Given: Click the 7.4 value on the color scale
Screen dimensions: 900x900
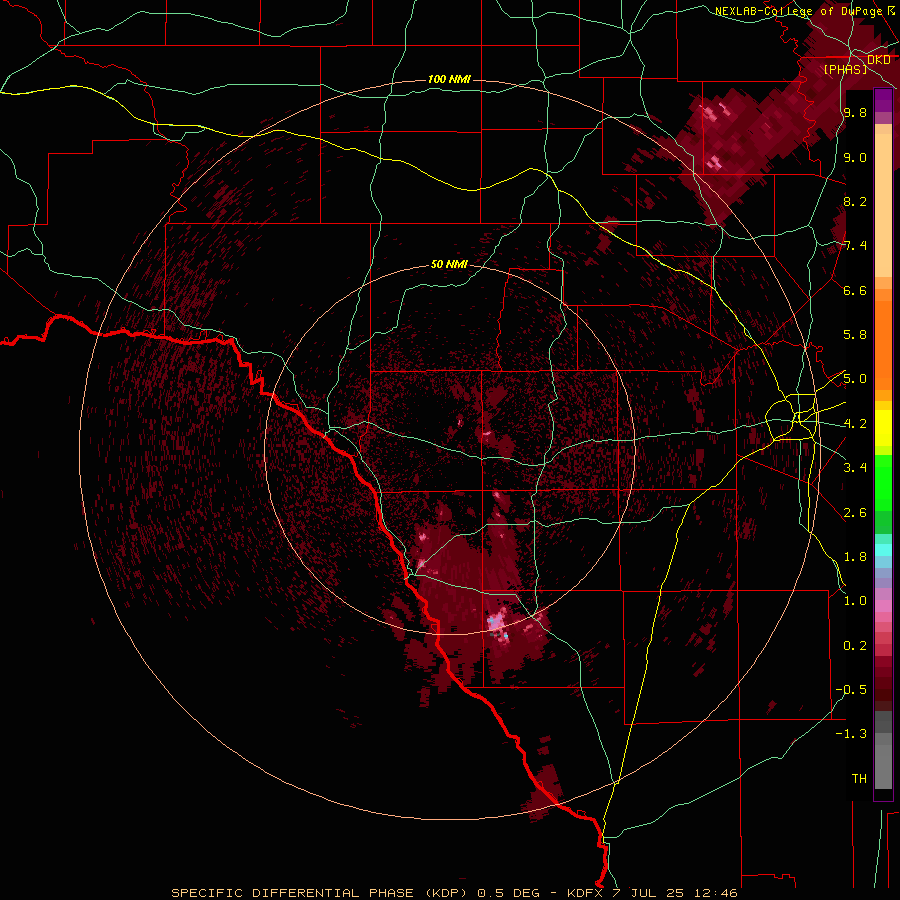Looking at the screenshot, I should (855, 246).
